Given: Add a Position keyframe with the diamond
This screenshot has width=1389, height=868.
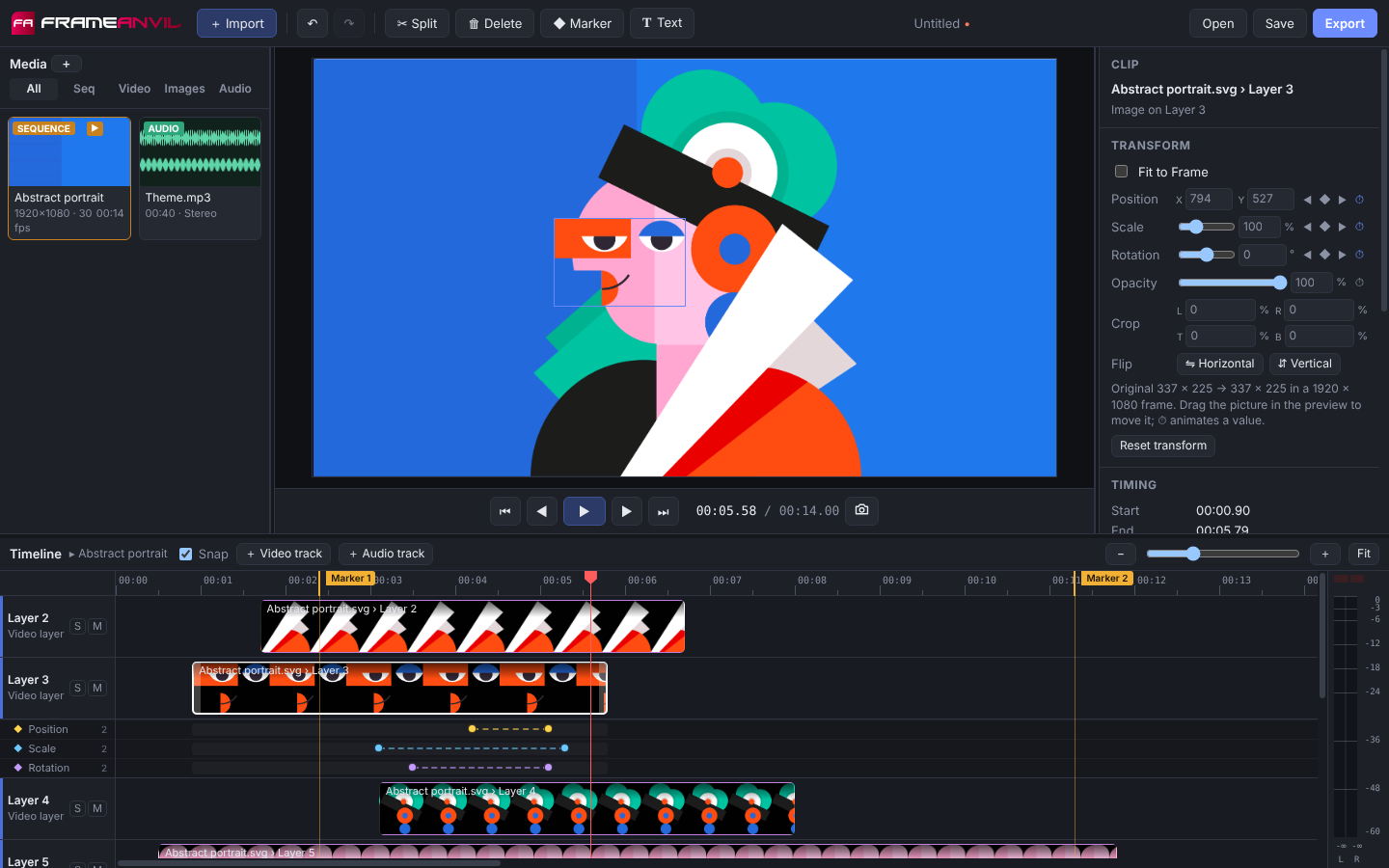Looking at the screenshot, I should [x=1325, y=200].
